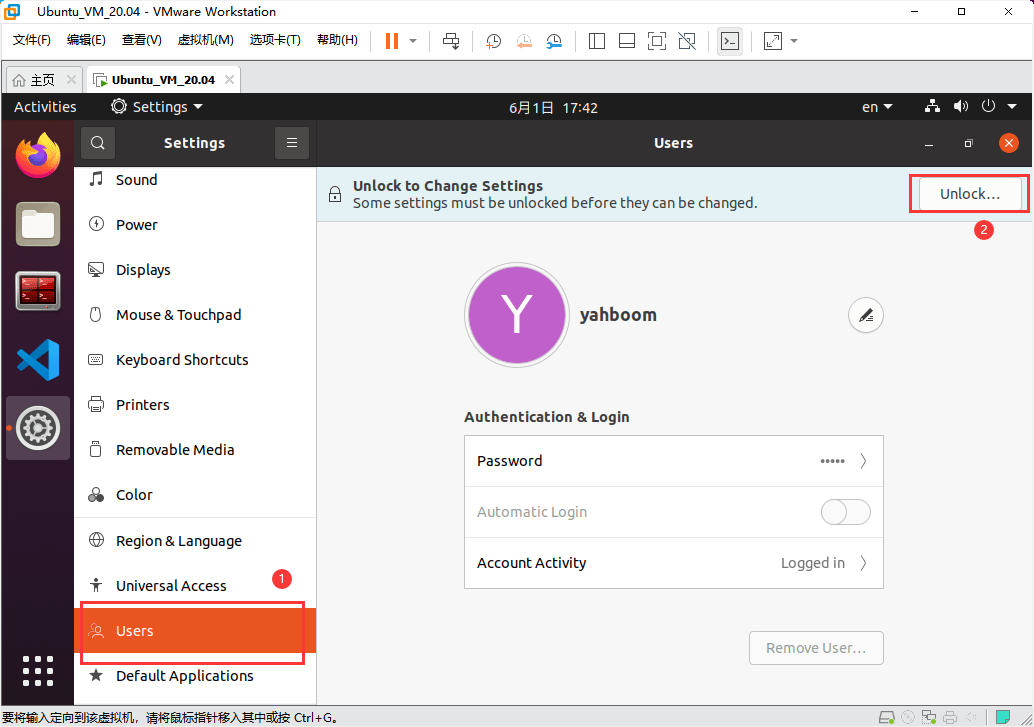Take a snapshot with the clock-plus icon
The width and height of the screenshot is (1034, 727).
click(x=493, y=41)
